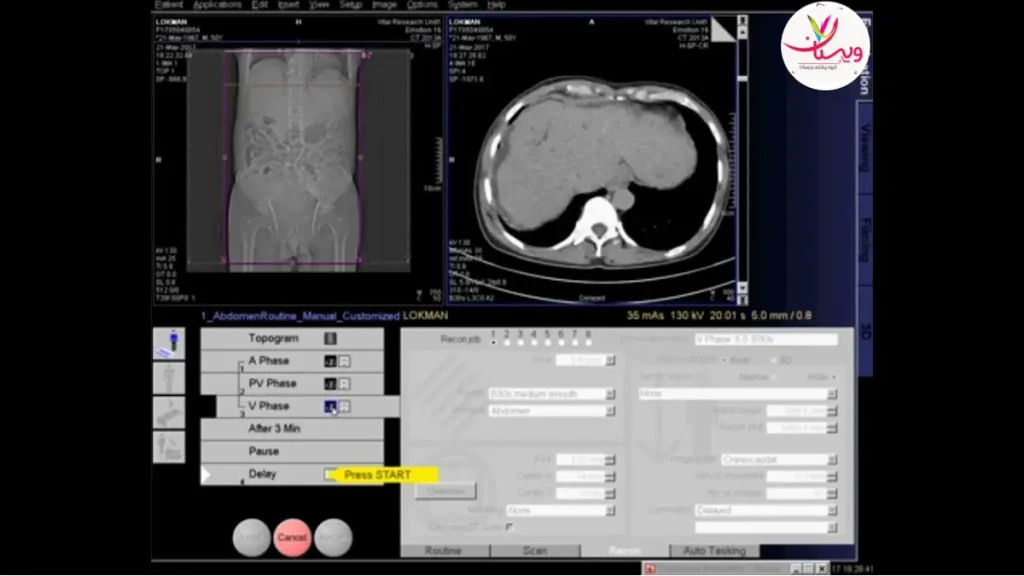The image size is (1024, 576).
Task: Click the patient table position icon
Action: tap(168, 412)
